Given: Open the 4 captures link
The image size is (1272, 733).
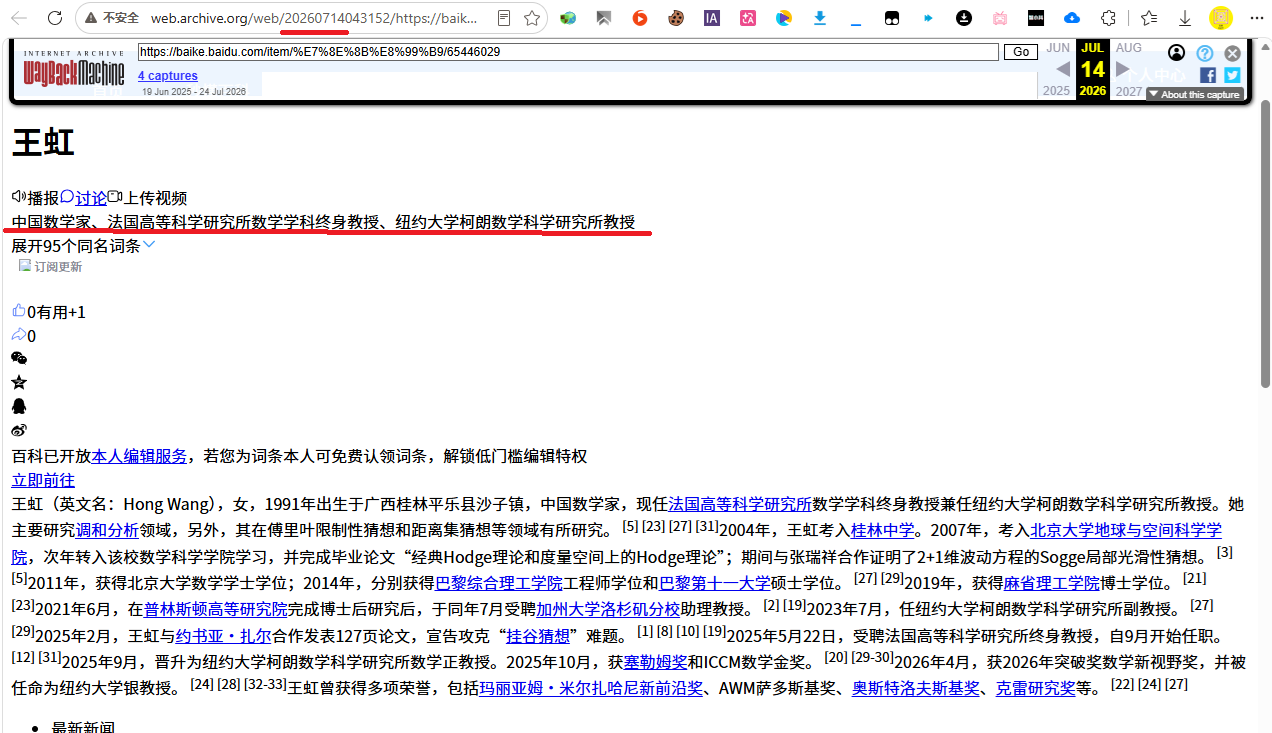Looking at the screenshot, I should coord(168,76).
